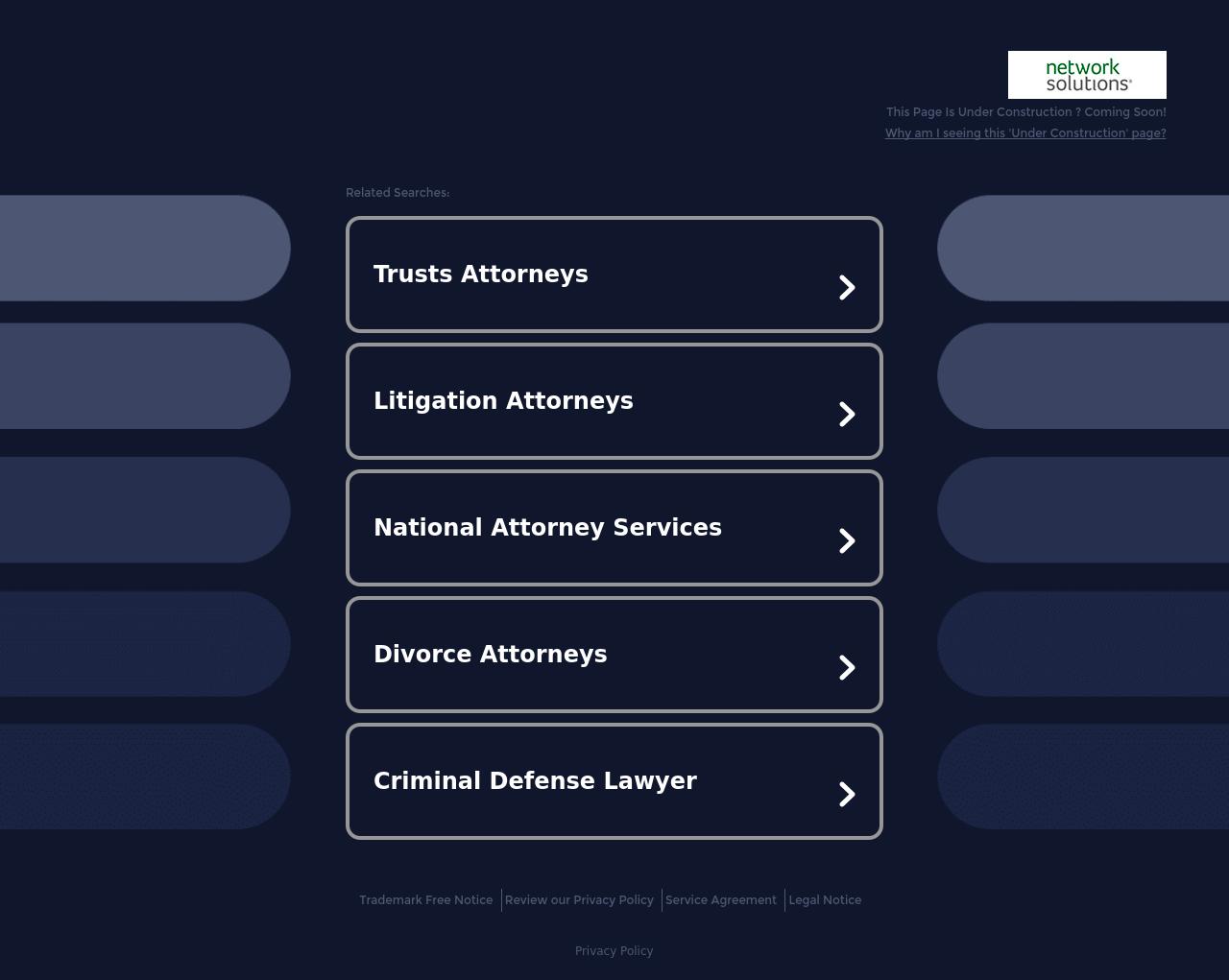Open the Privacy Policy at page bottom
Viewport: 1229px width, 980px height.
click(614, 951)
